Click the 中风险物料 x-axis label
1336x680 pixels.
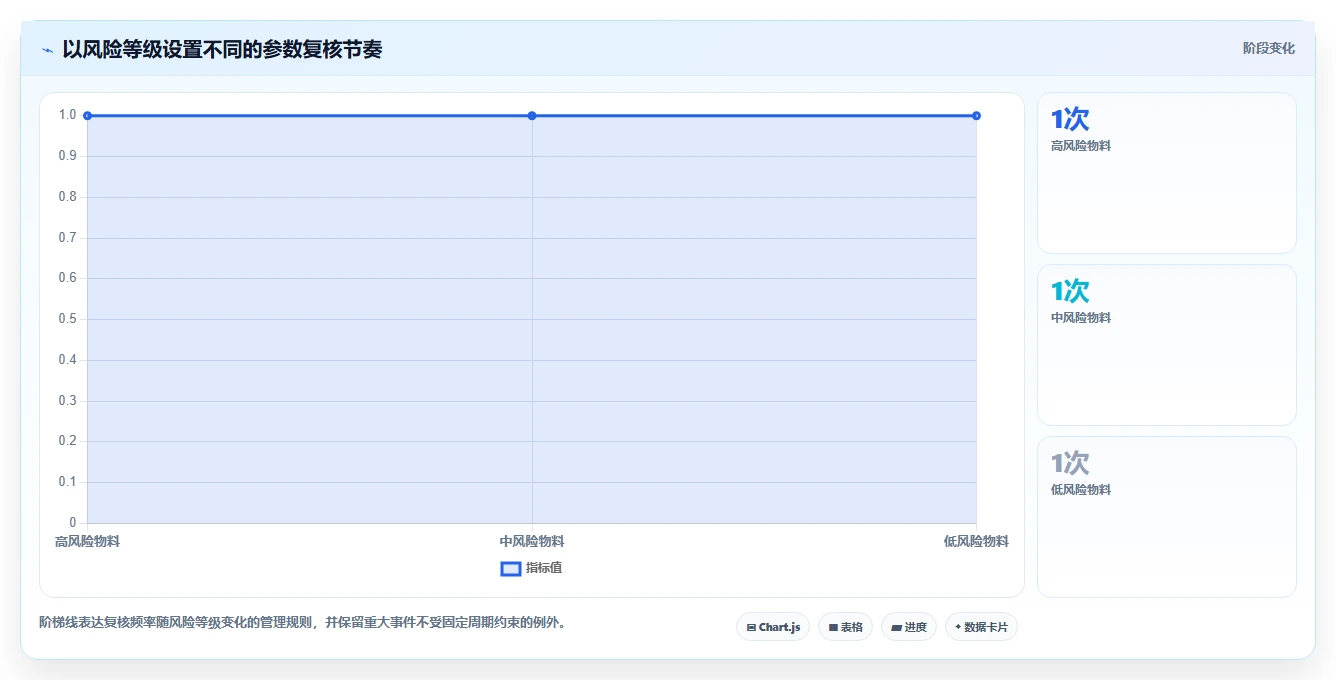[x=532, y=541]
